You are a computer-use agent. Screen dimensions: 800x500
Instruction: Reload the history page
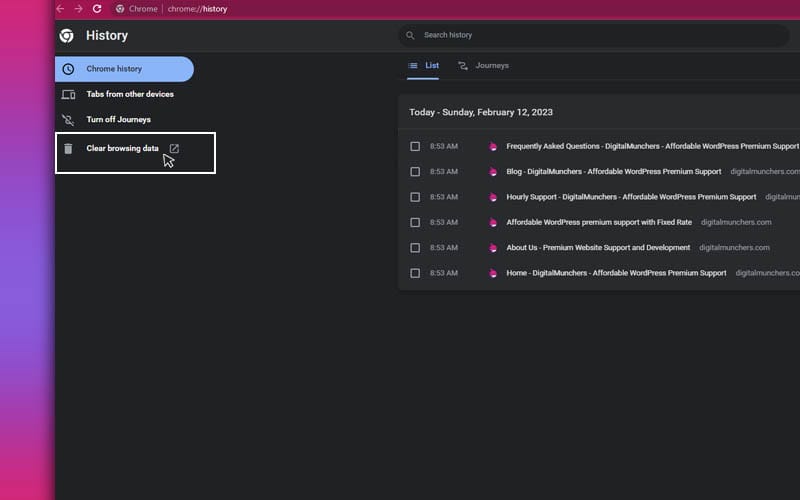[97, 9]
